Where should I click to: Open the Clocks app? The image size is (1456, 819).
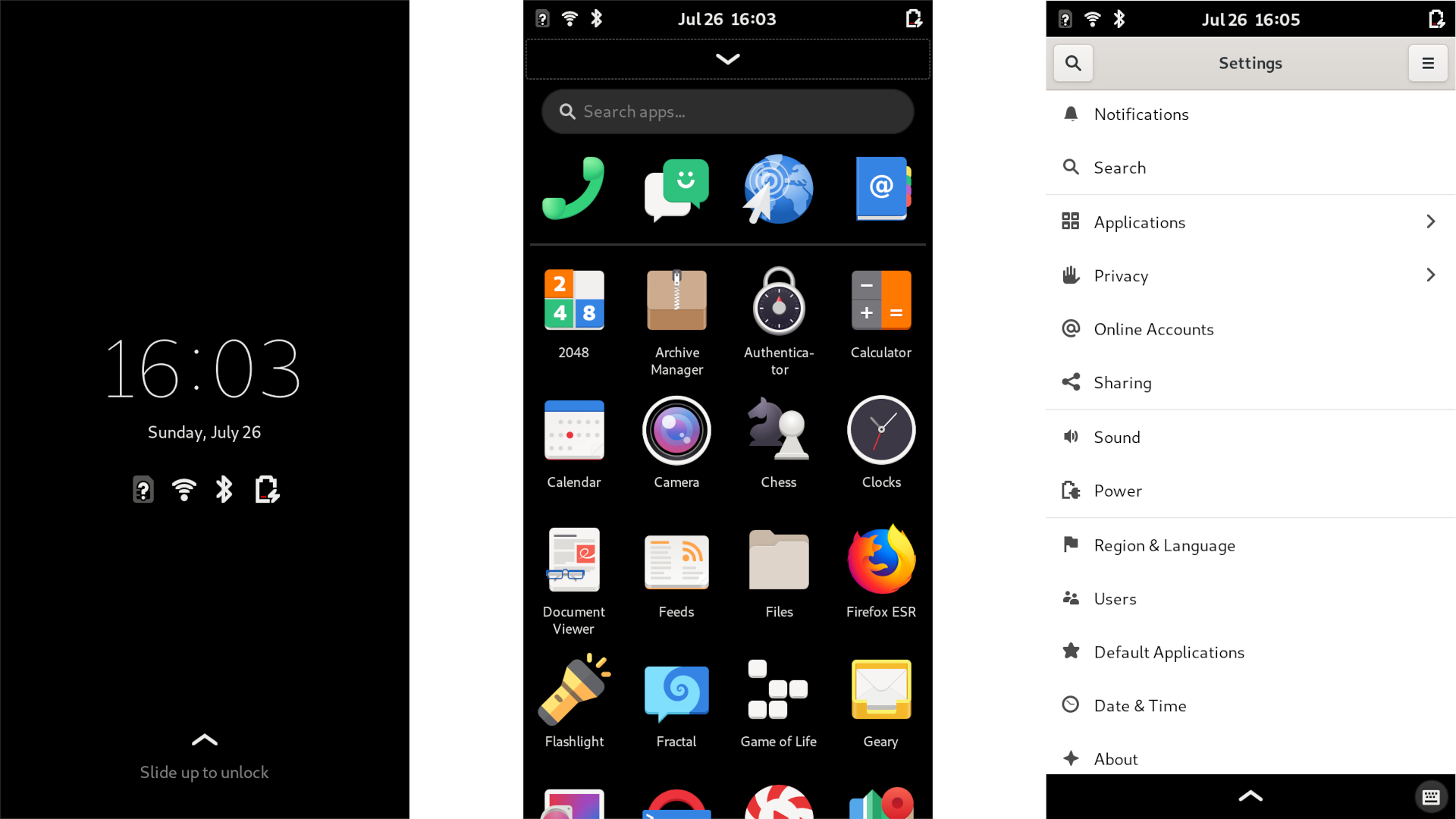(881, 442)
